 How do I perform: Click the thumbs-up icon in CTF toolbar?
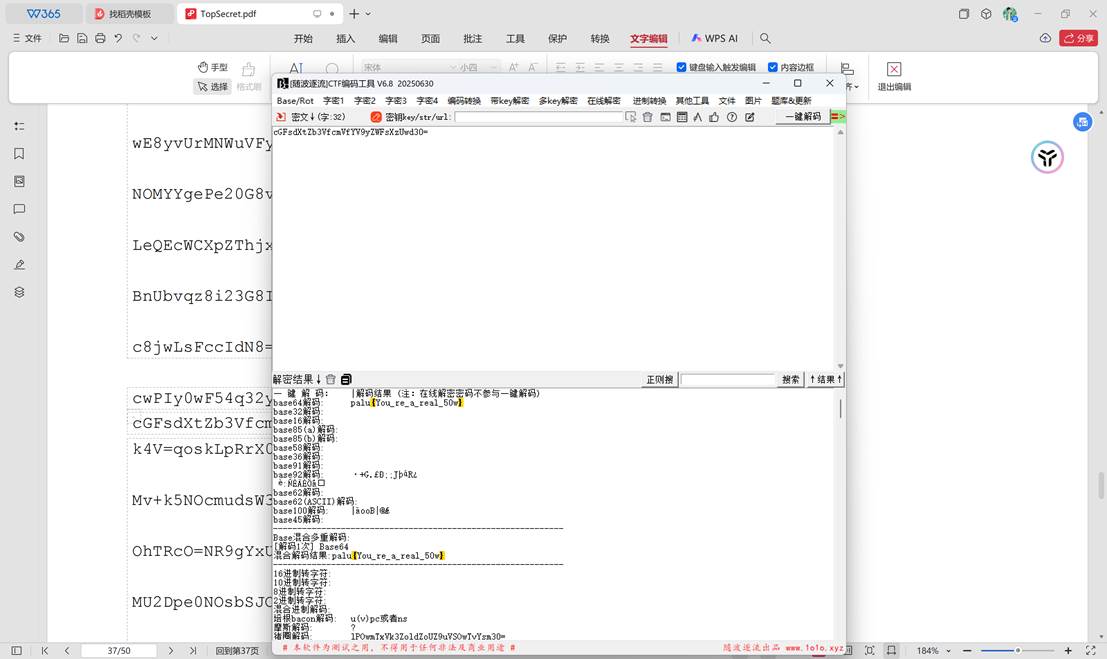point(714,117)
